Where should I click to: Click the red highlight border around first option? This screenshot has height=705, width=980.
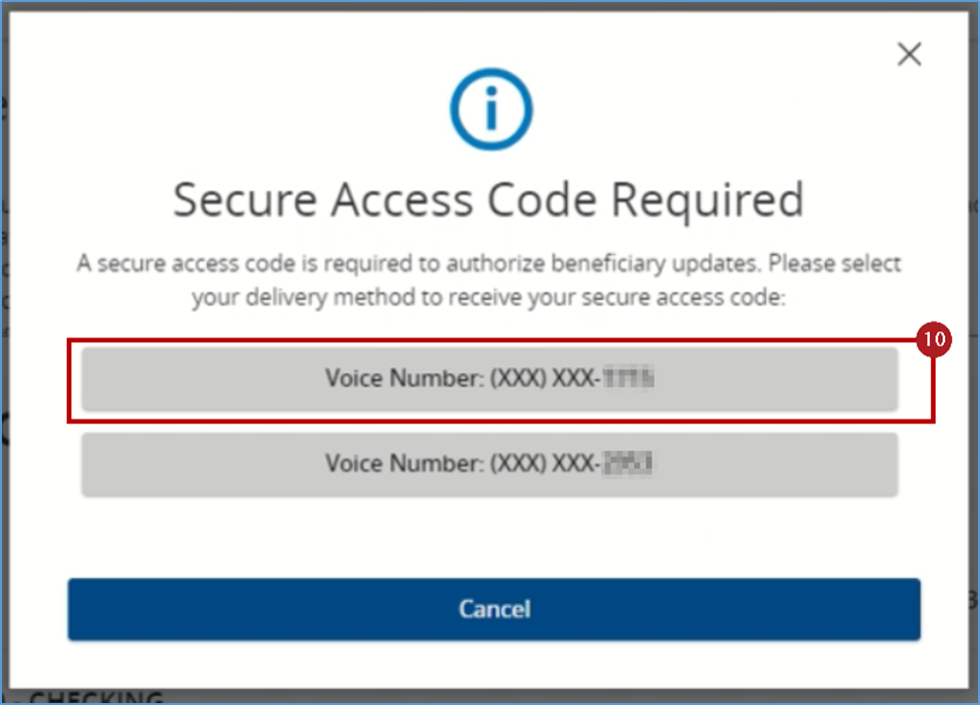click(x=501, y=341)
